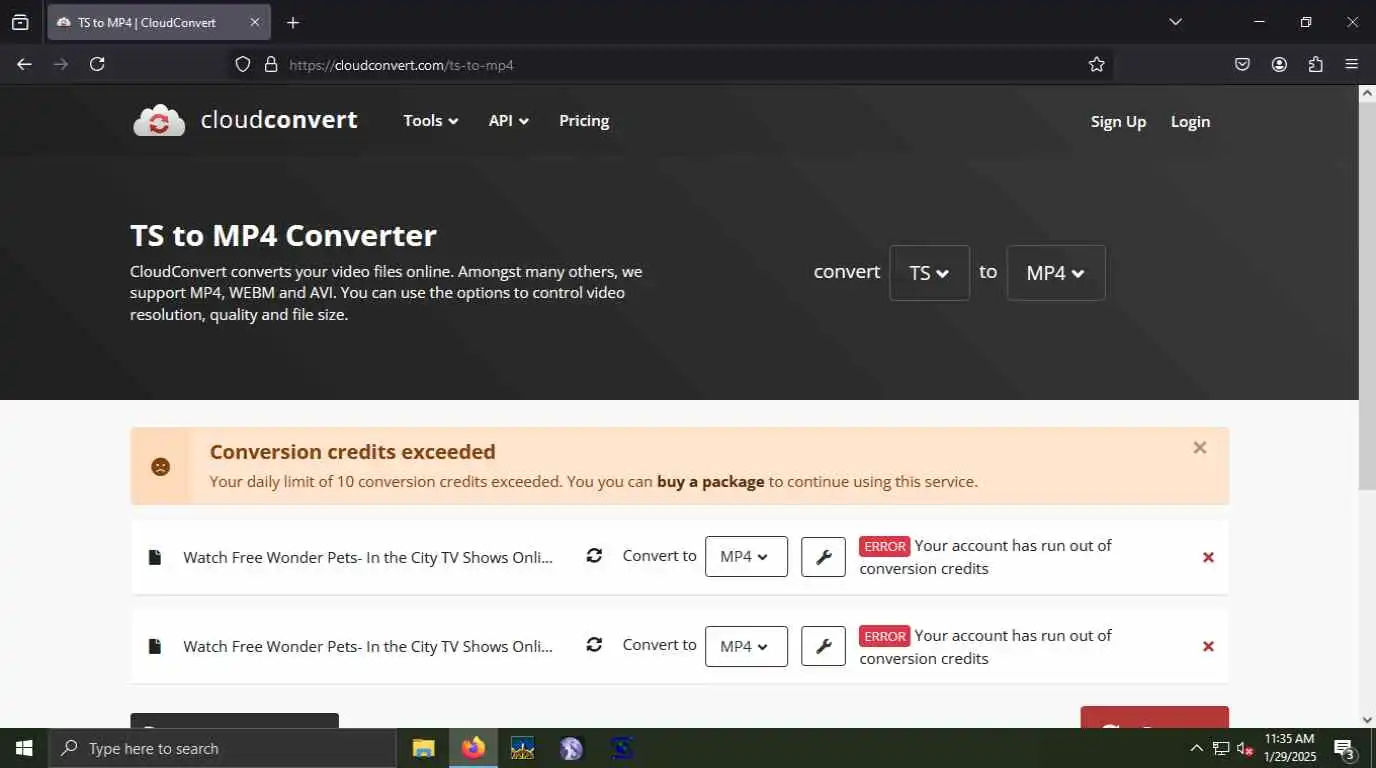The width and height of the screenshot is (1376, 768).
Task: Click the taskbar search box
Action: pos(222,748)
